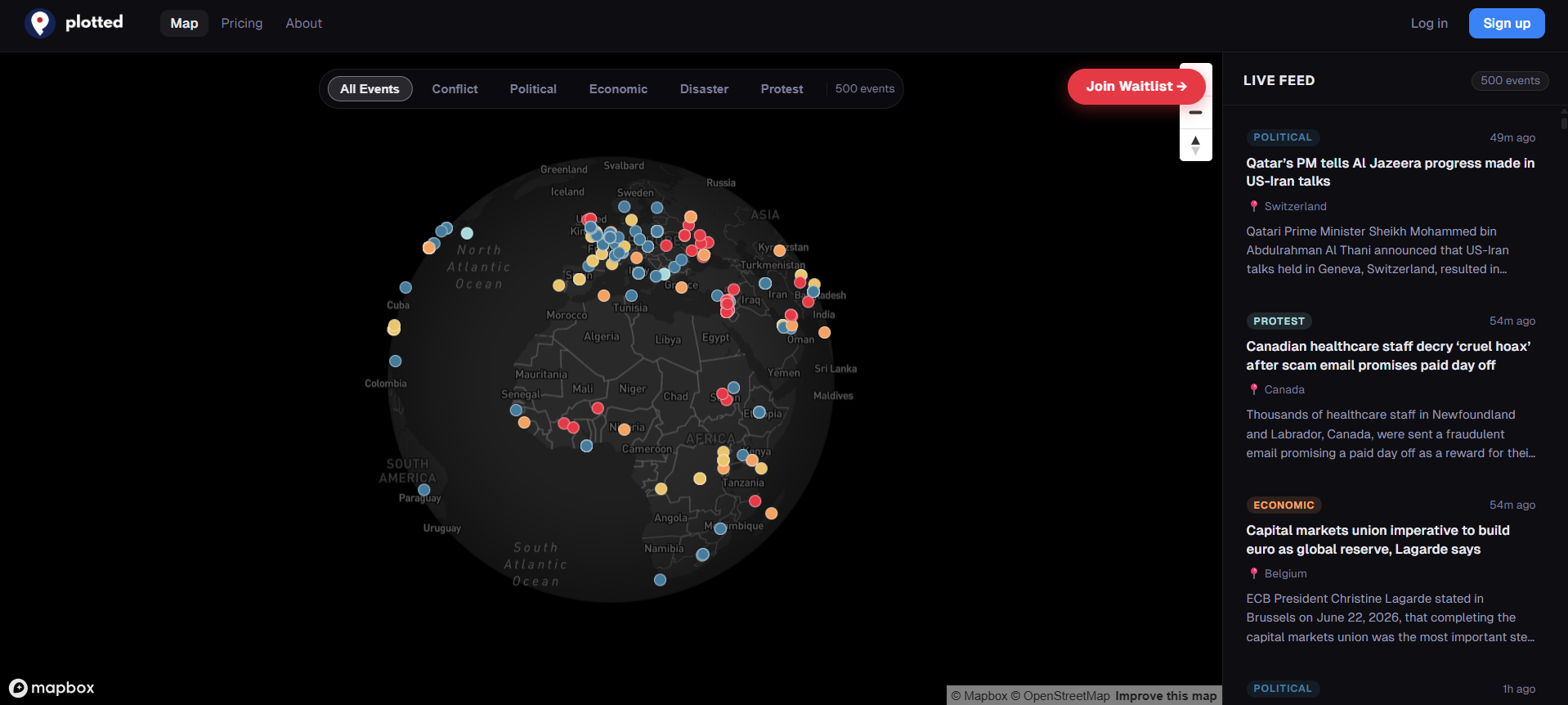Click the 500 events count in filter bar
This screenshot has height=705, width=1568.
click(x=865, y=88)
